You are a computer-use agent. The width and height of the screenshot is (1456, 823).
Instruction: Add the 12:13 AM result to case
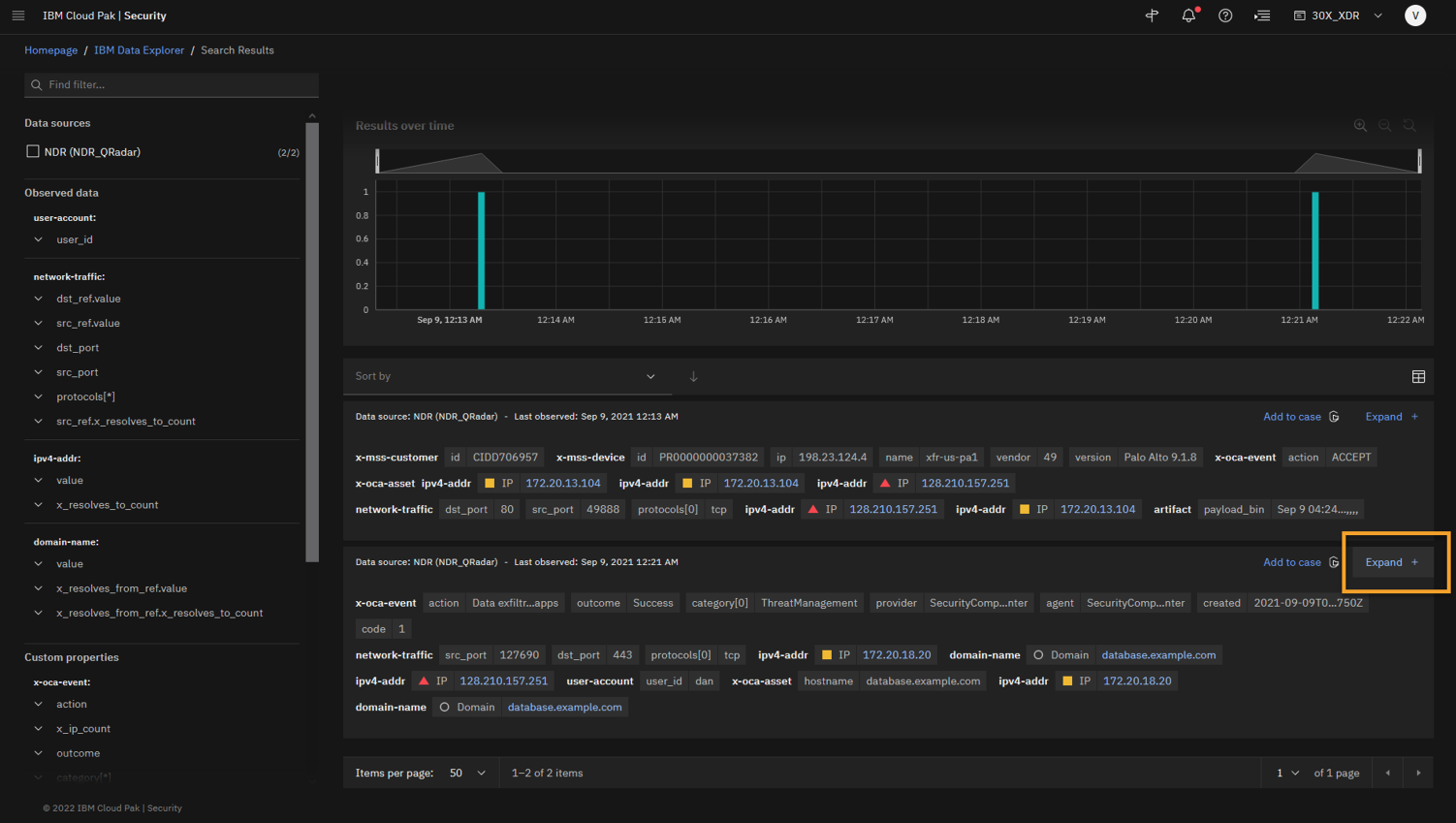click(1301, 417)
